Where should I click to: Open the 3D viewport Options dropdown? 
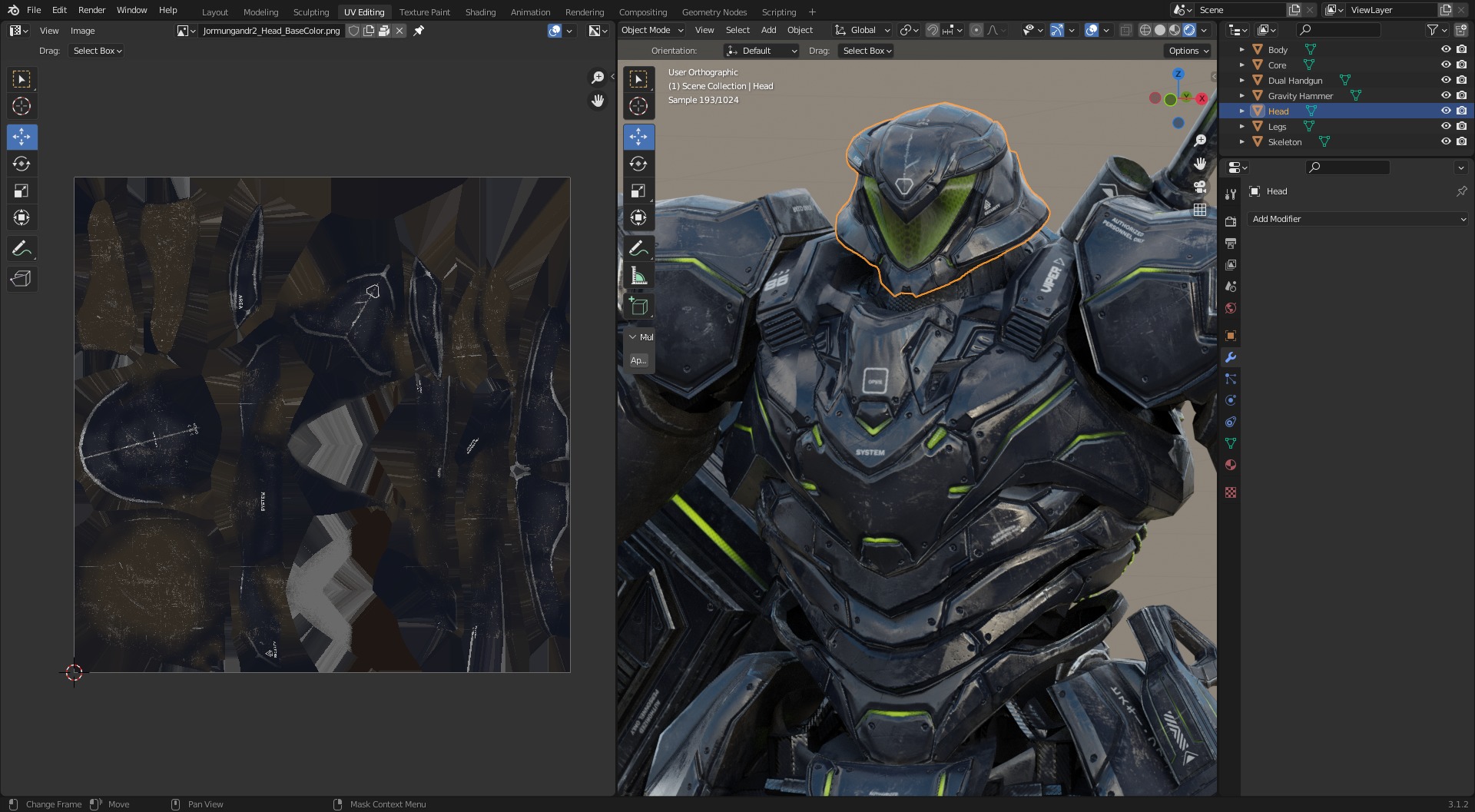pyautogui.click(x=1188, y=51)
